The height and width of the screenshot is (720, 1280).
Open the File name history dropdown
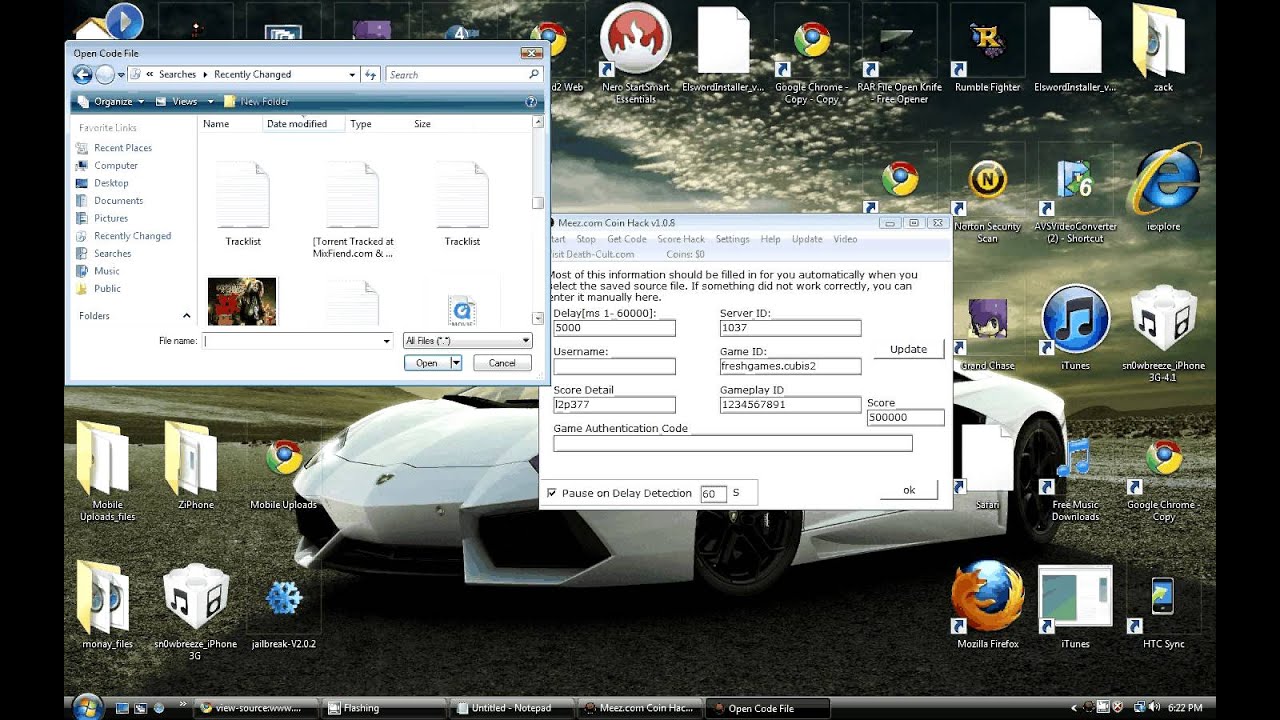tap(387, 341)
